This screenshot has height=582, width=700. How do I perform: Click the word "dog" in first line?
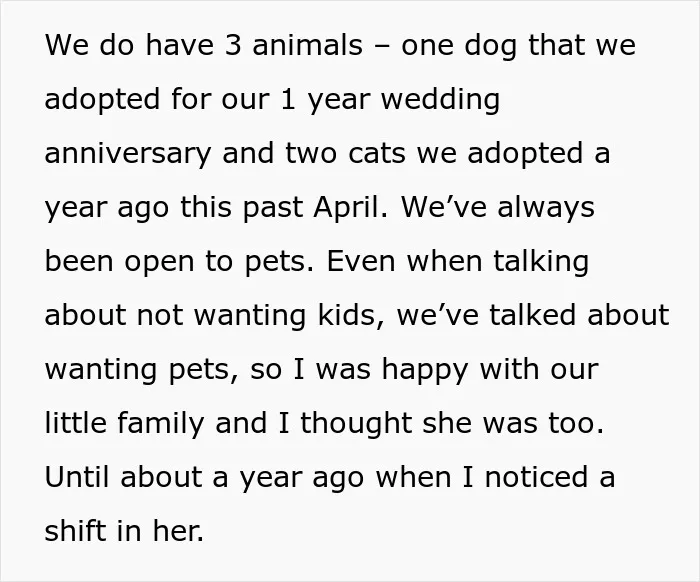click(x=490, y=46)
